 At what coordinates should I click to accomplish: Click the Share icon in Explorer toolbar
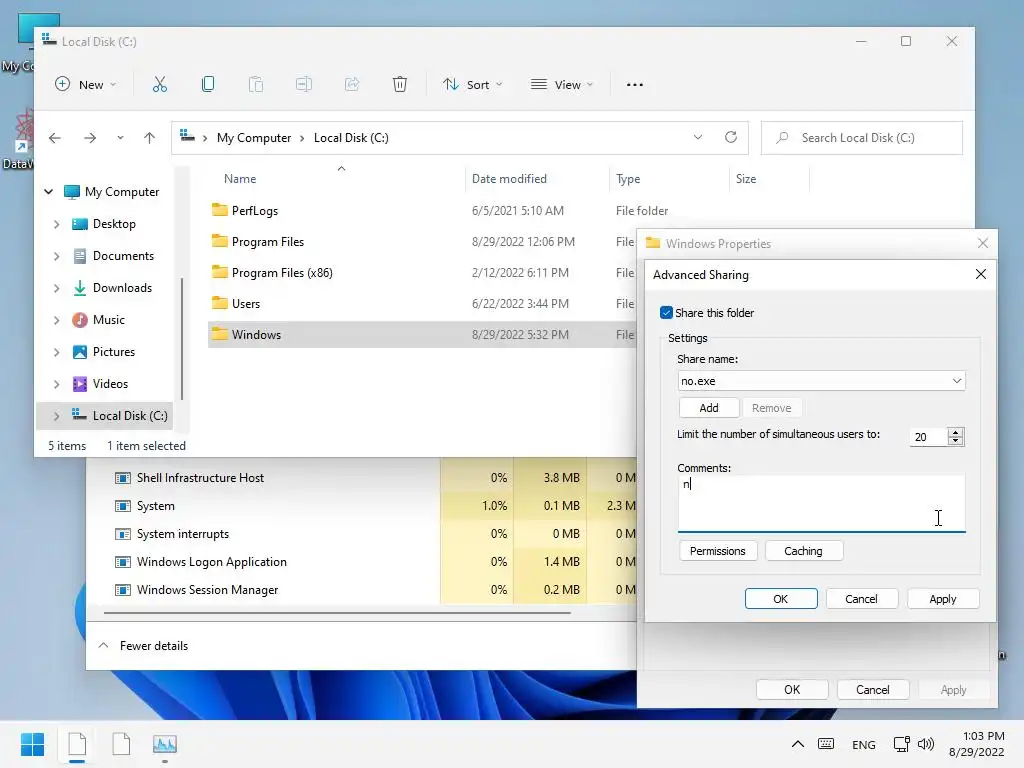352,84
